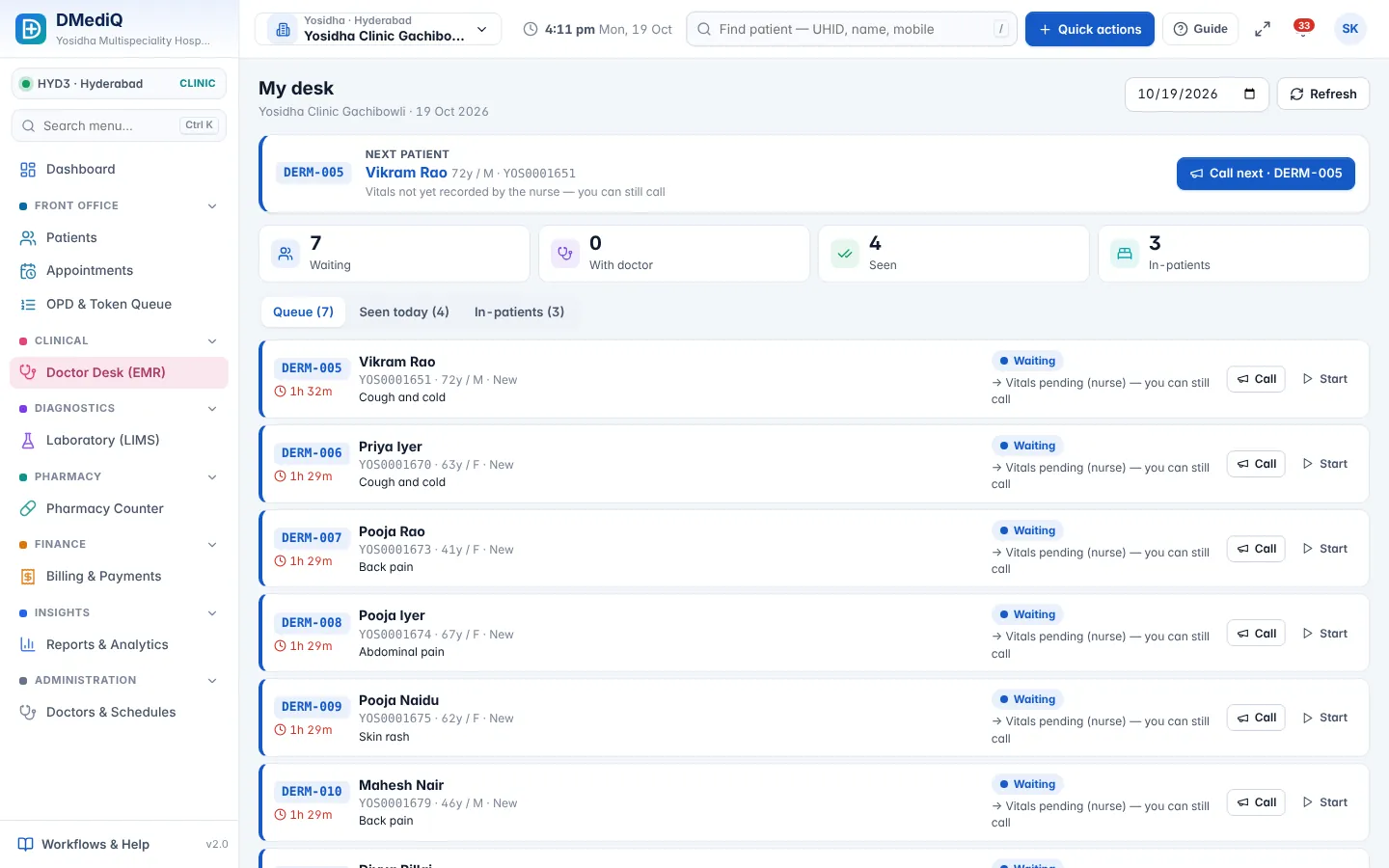
Task: Click the DMediQ logo icon
Action: [x=31, y=29]
